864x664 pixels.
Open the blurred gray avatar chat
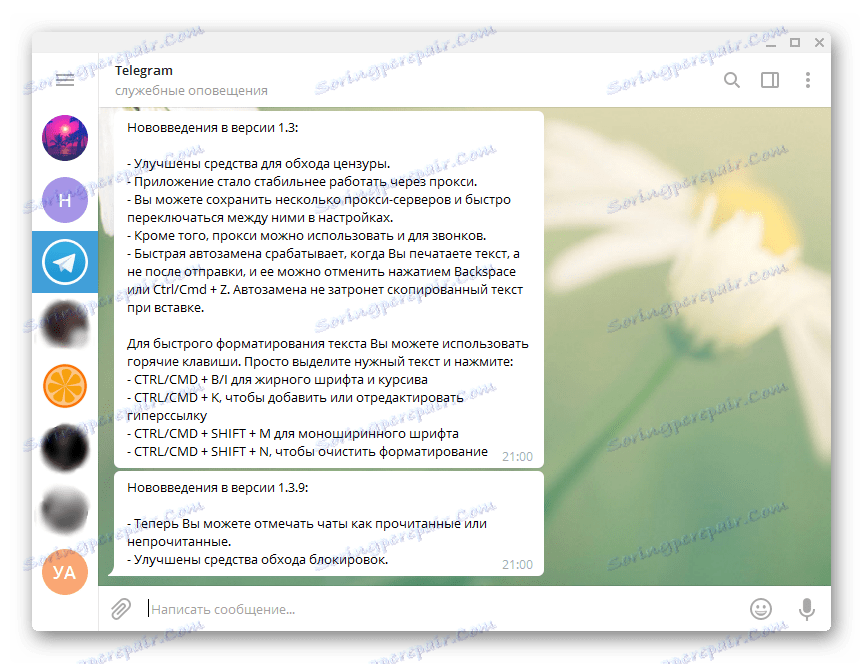(x=65, y=510)
